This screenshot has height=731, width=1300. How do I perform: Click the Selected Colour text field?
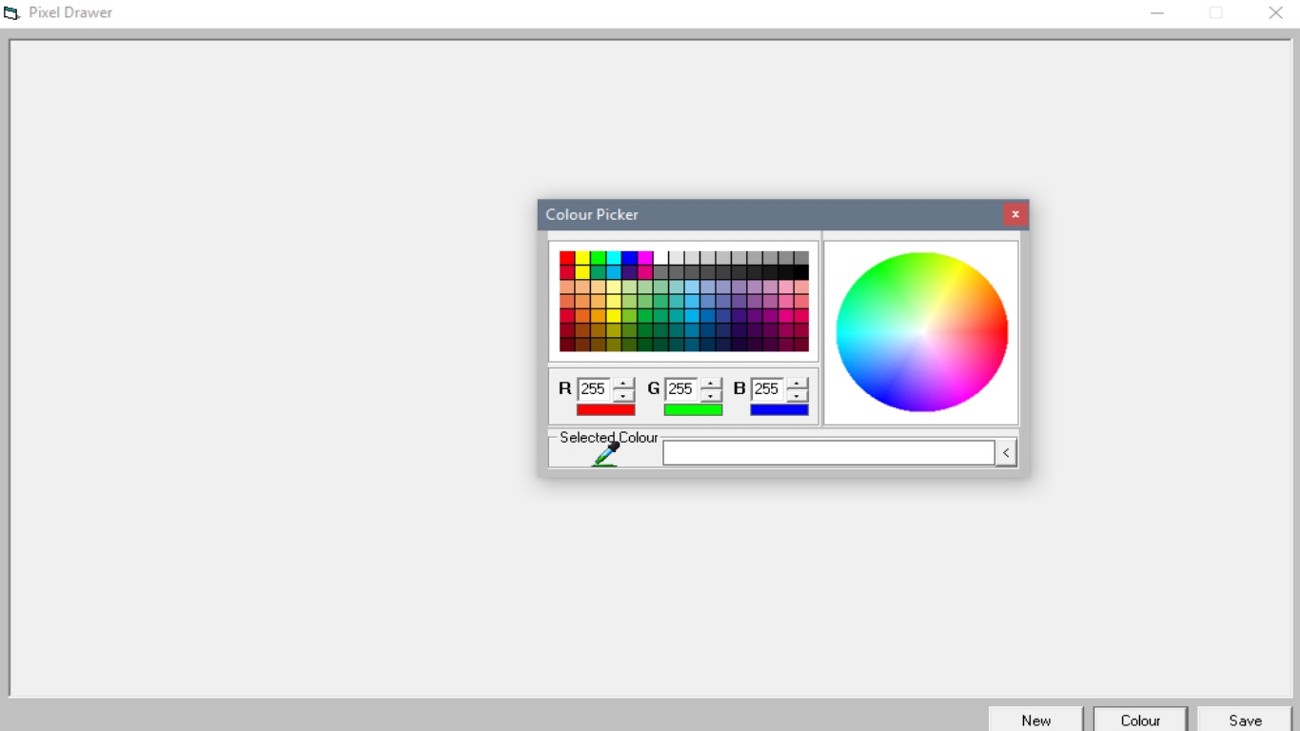click(x=830, y=452)
